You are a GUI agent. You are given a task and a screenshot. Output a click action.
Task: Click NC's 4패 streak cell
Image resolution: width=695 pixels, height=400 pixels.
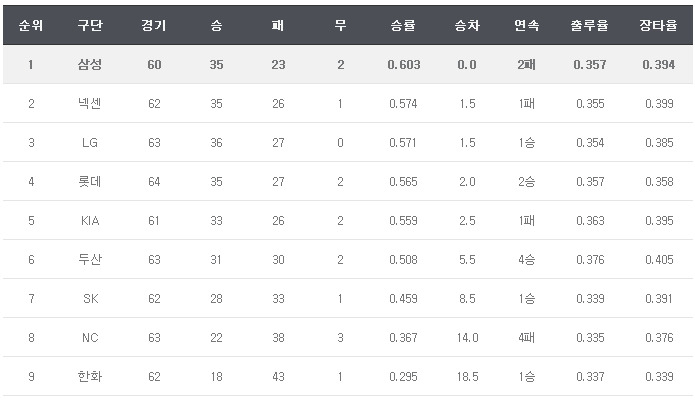pos(526,338)
